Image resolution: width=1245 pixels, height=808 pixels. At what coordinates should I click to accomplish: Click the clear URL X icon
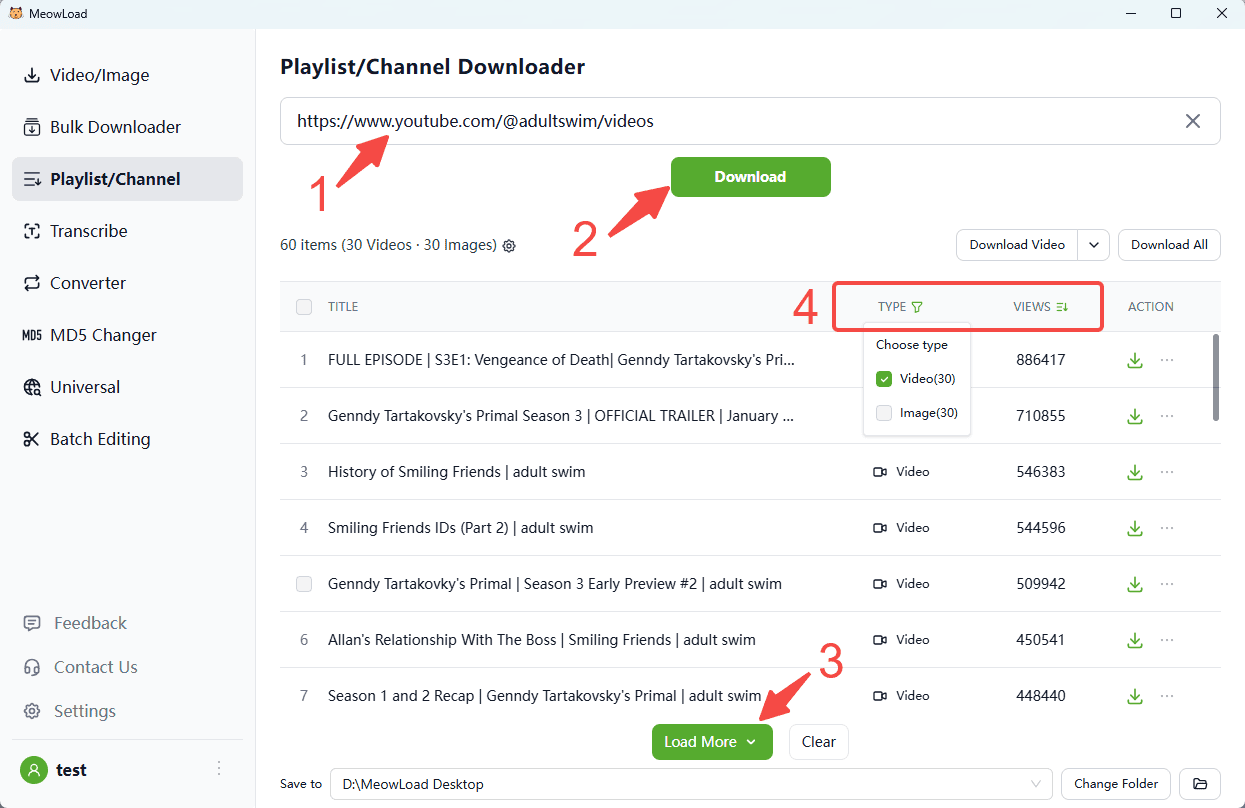point(1192,121)
